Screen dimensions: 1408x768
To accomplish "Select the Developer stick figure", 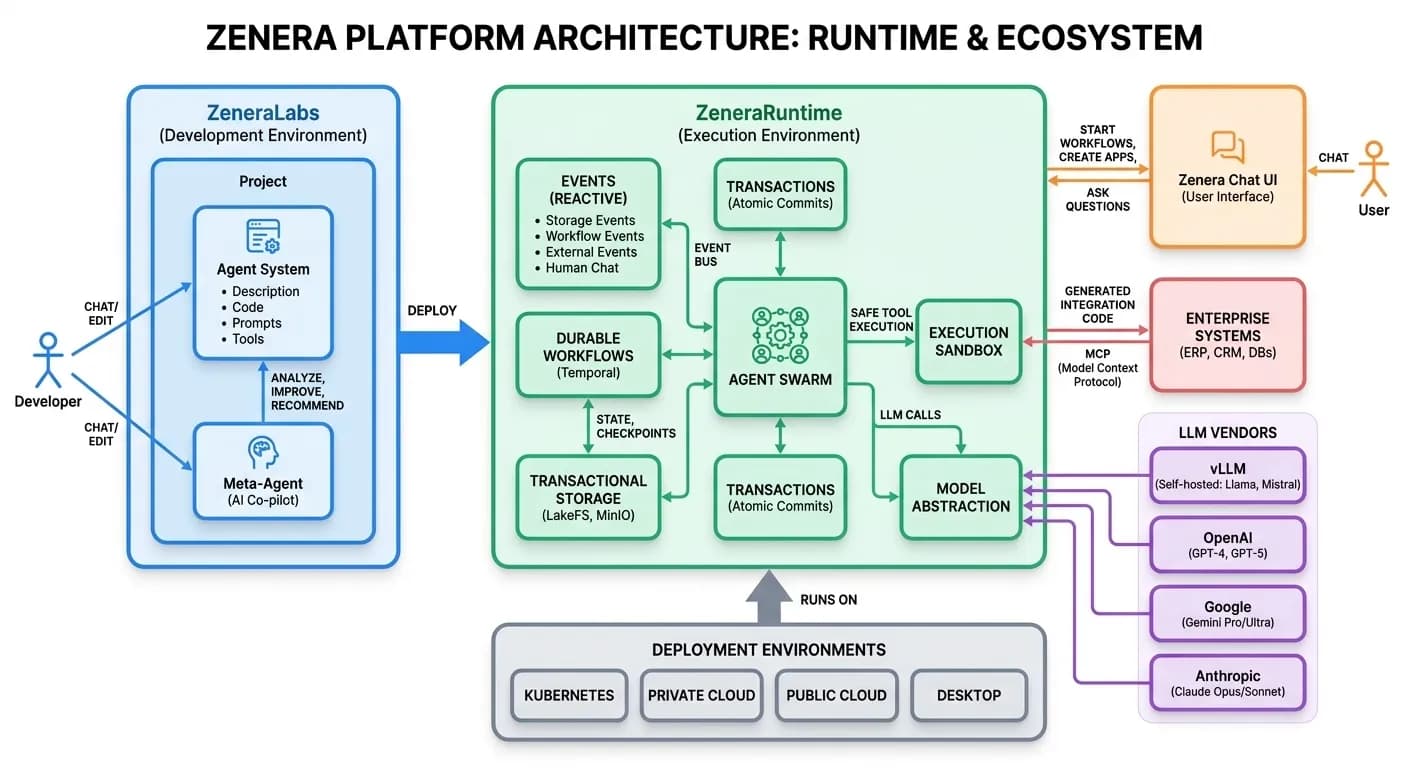I will point(47,359).
